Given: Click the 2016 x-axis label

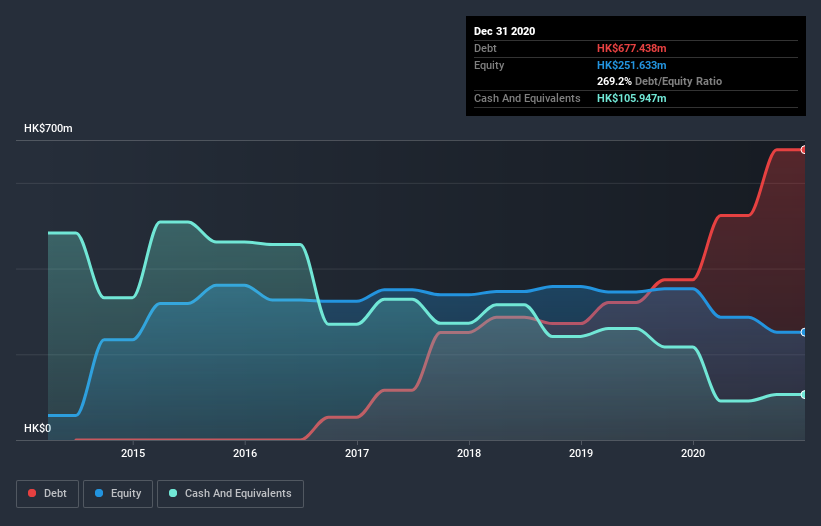Looking at the screenshot, I should [x=245, y=453].
